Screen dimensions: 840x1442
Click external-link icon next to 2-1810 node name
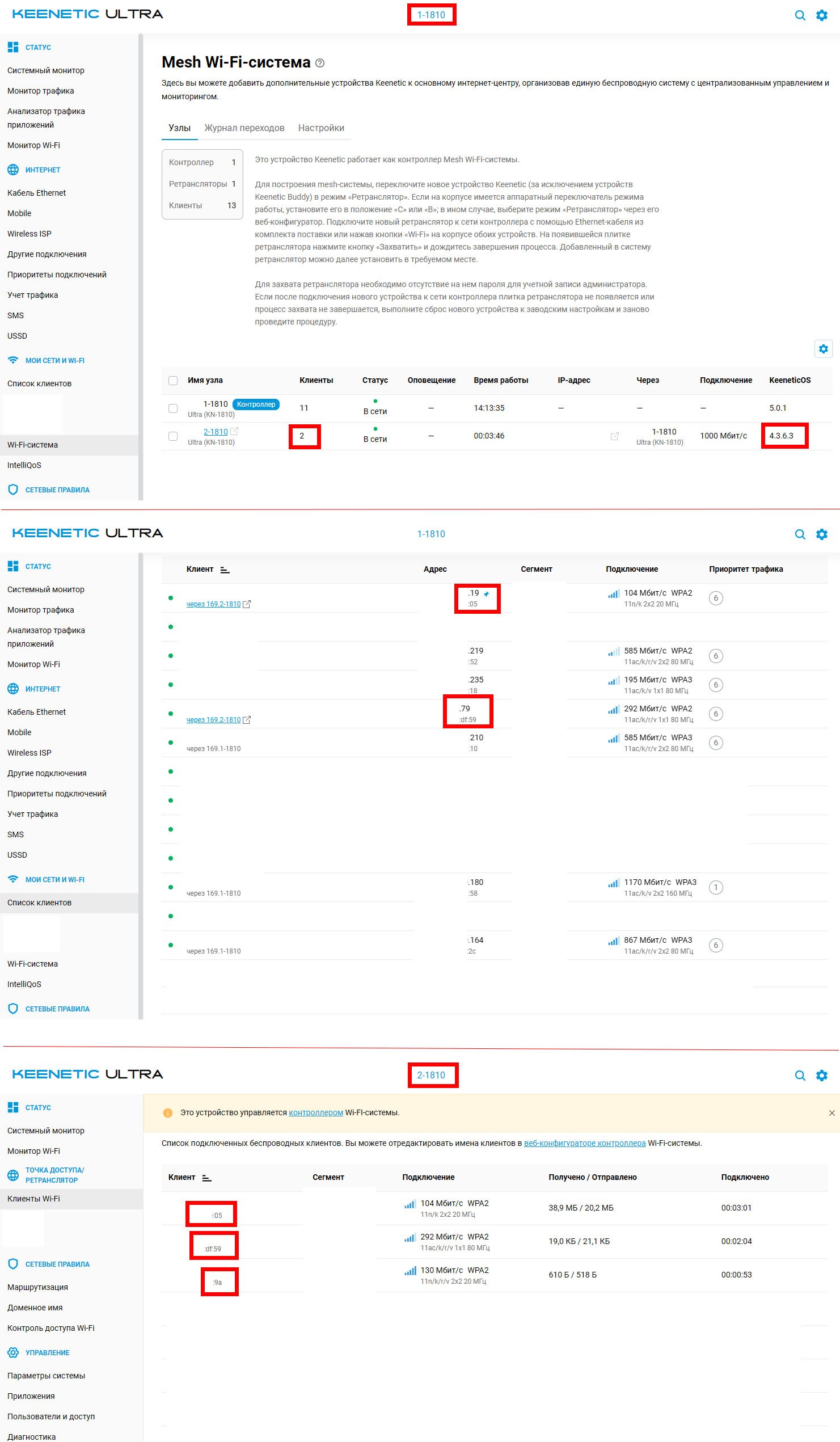(x=234, y=432)
